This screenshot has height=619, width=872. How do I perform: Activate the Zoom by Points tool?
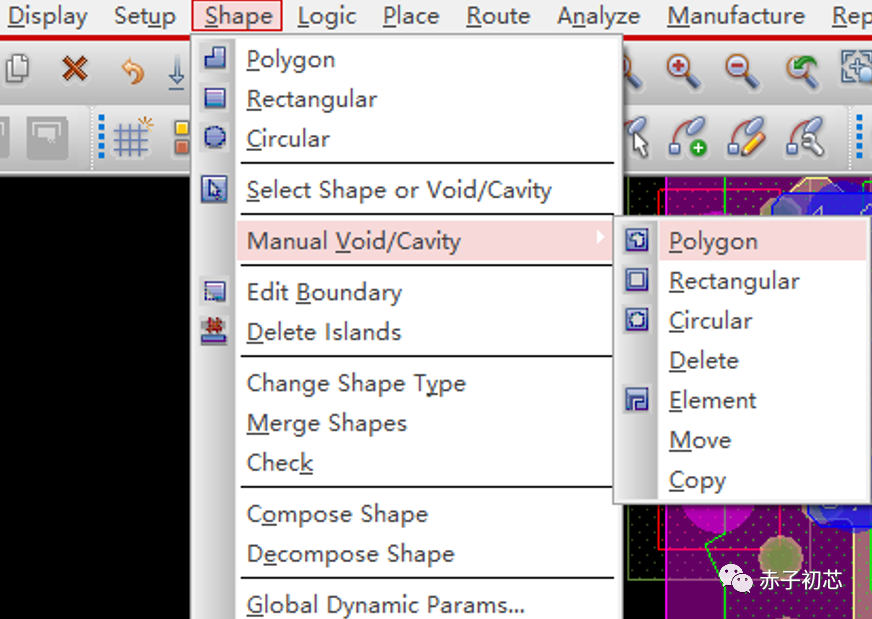click(857, 66)
